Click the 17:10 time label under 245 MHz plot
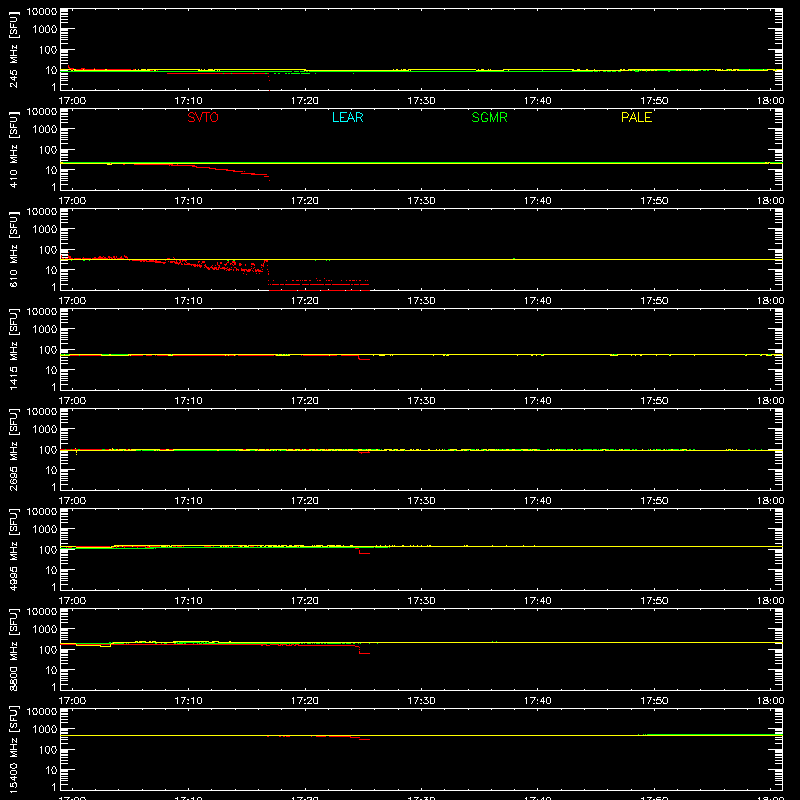The width and height of the screenshot is (800, 800). pos(188,101)
